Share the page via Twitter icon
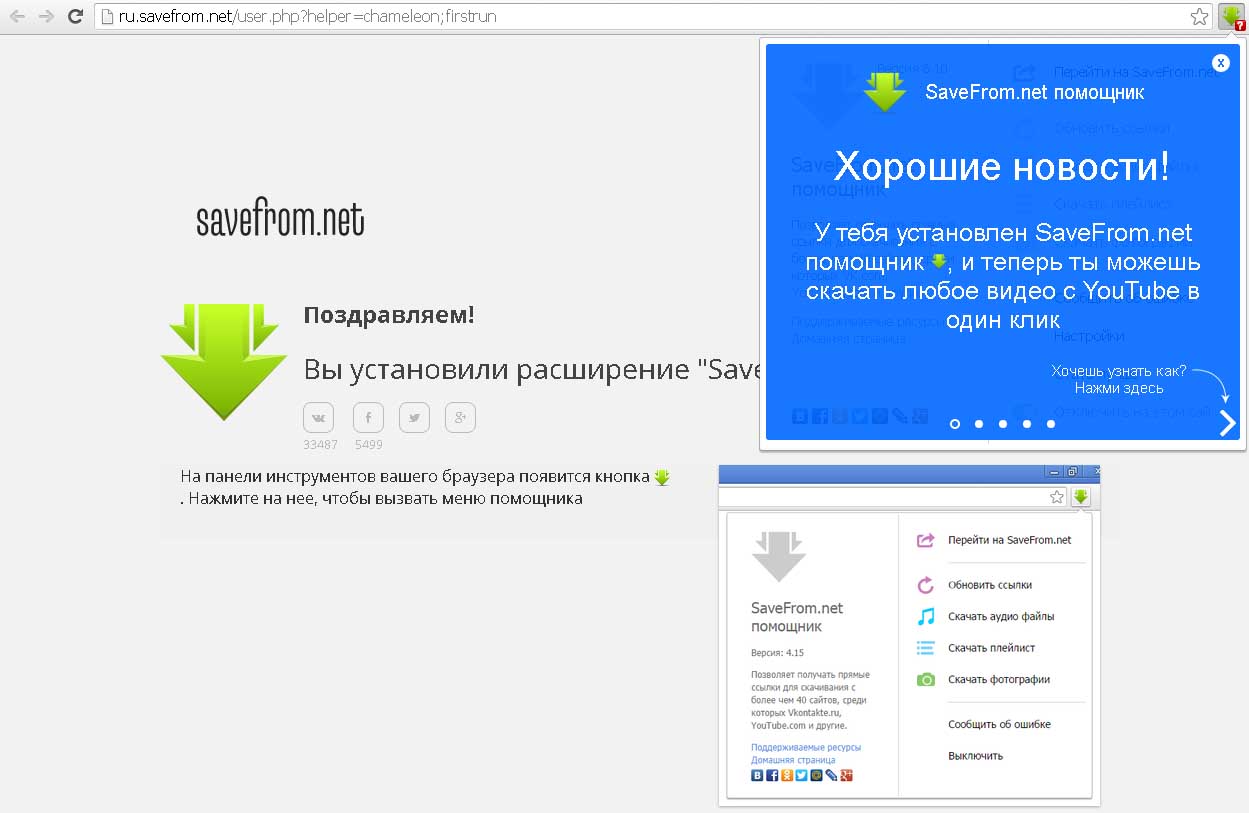The width and height of the screenshot is (1249, 813). 414,418
